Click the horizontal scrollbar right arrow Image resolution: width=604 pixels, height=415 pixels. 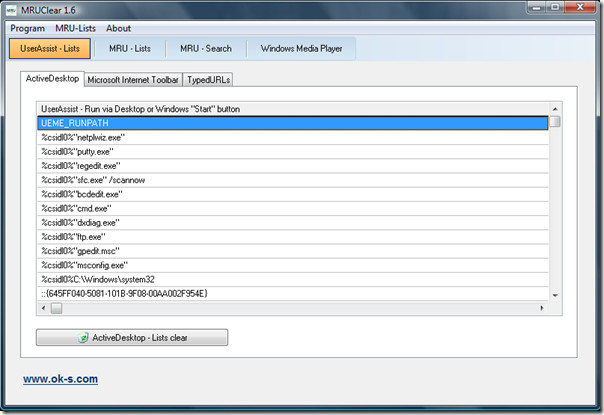pos(542,308)
